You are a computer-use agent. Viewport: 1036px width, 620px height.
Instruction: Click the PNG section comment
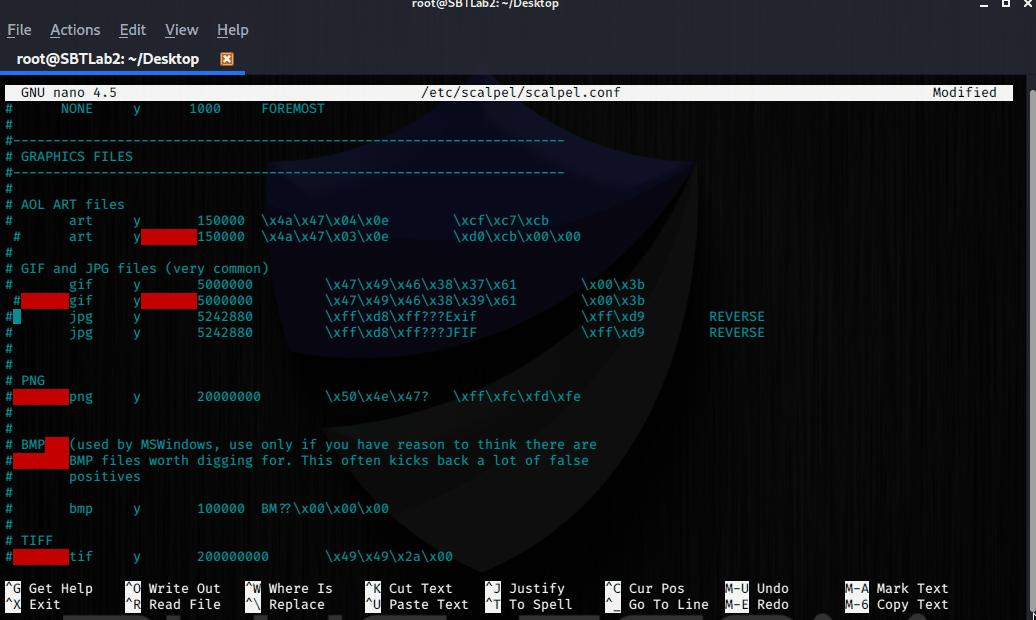25,381
